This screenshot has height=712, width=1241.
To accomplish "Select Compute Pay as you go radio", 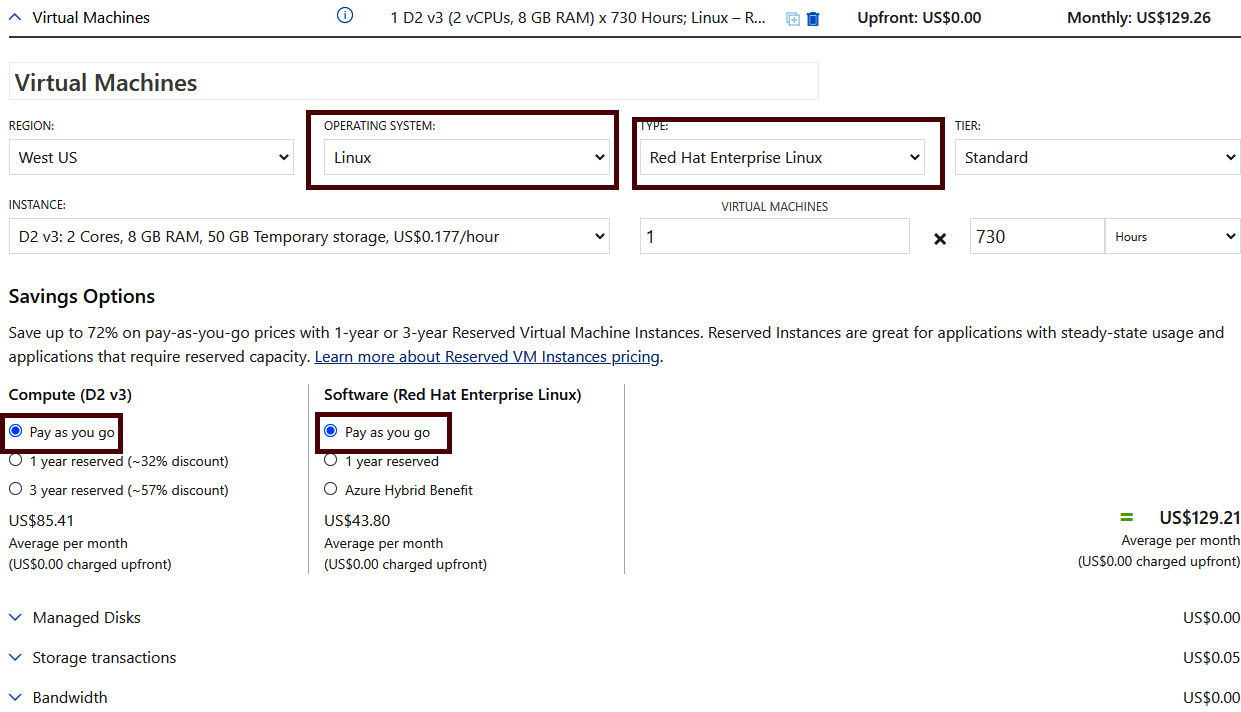I will 15,431.
